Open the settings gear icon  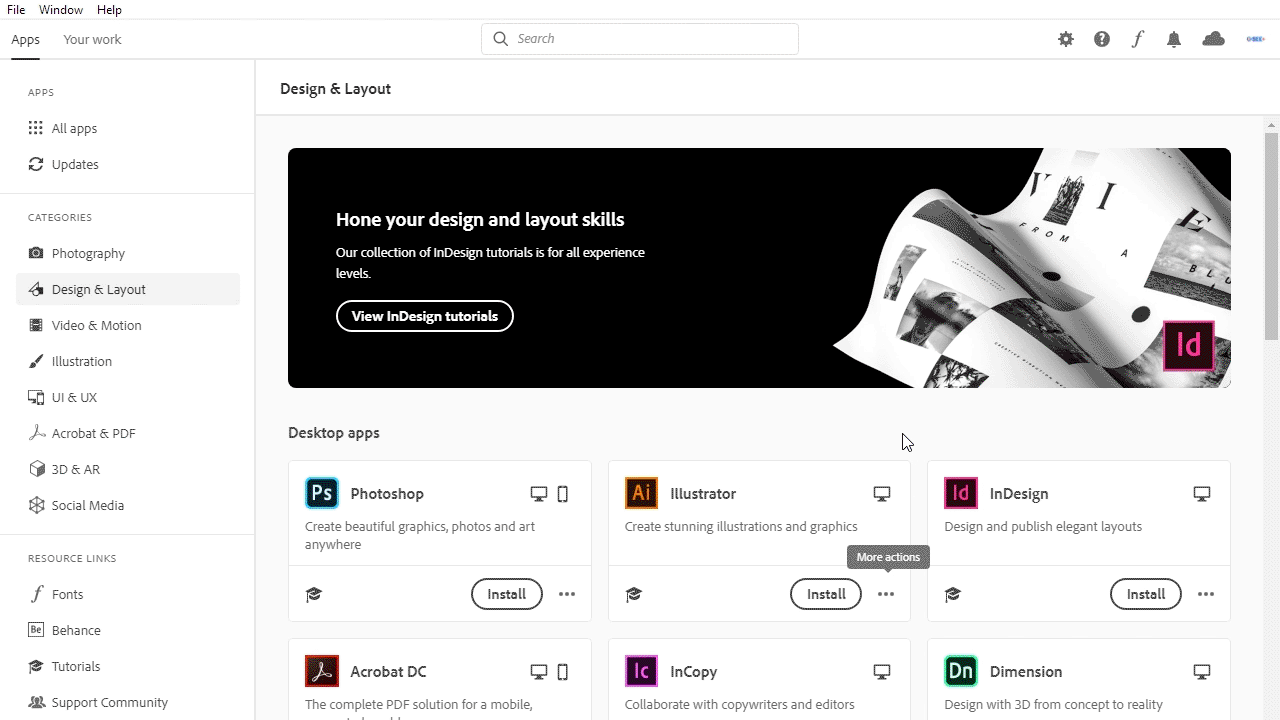point(1066,39)
